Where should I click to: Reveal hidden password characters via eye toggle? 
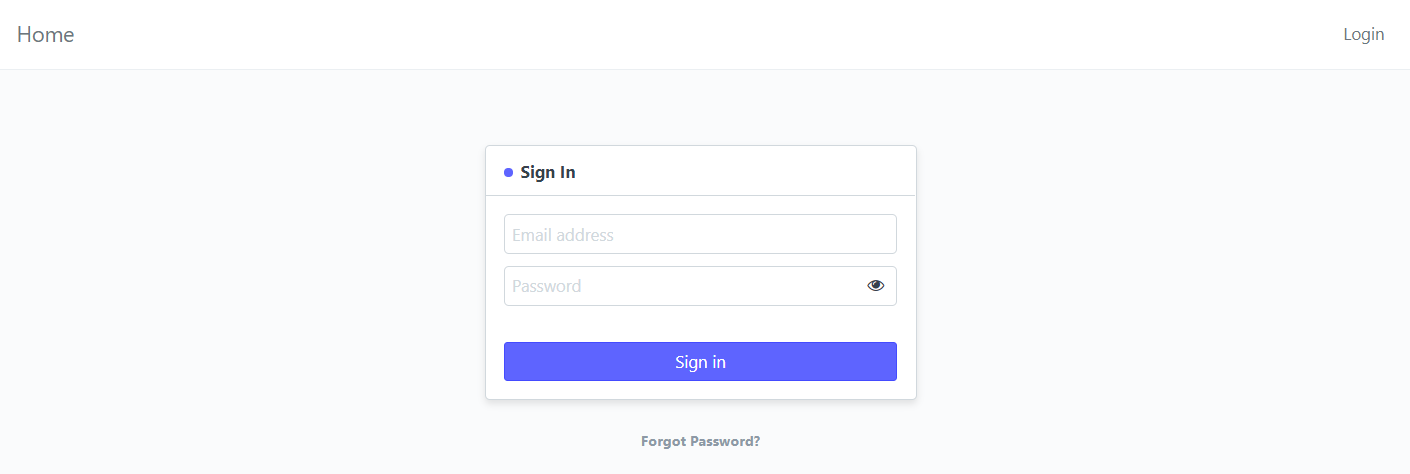(x=876, y=285)
